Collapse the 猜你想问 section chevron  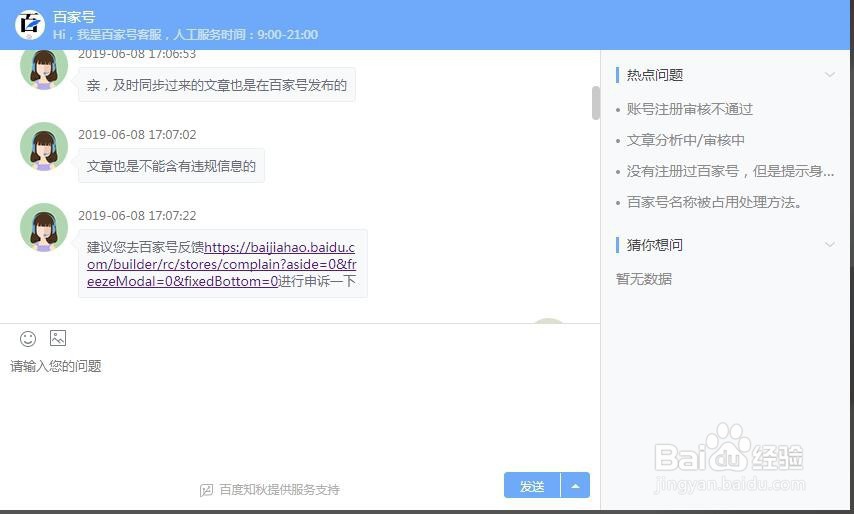829,244
